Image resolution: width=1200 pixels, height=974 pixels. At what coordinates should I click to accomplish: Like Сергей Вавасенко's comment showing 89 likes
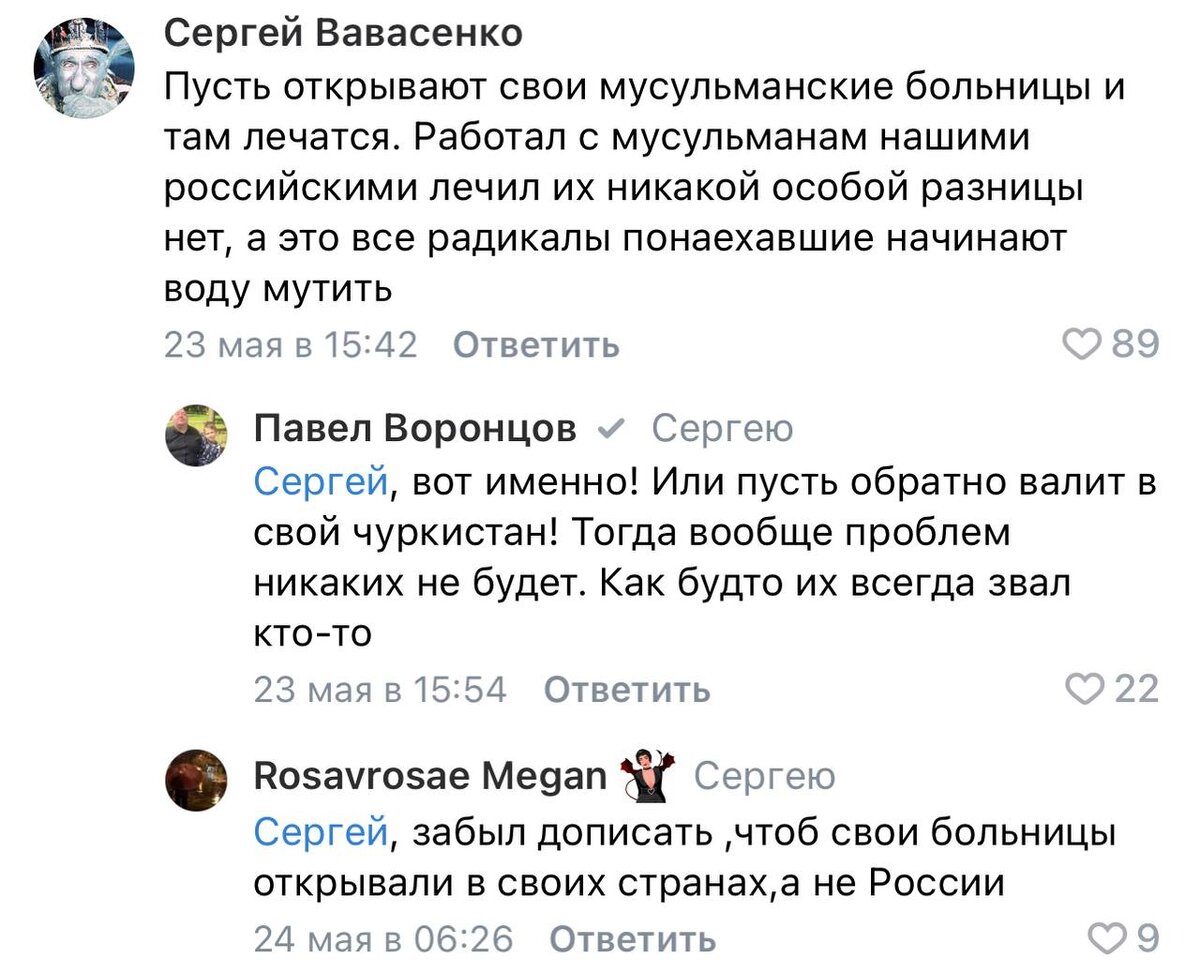click(1083, 344)
